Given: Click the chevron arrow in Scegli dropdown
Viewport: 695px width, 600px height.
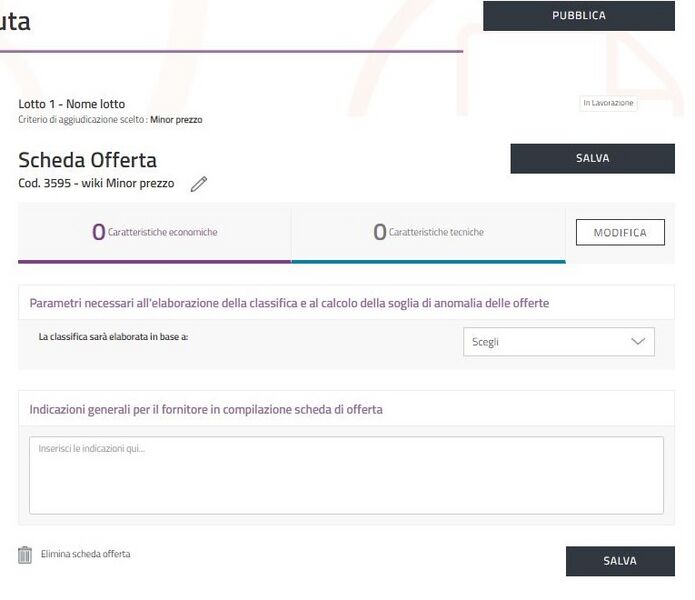Looking at the screenshot, I should click(x=639, y=342).
